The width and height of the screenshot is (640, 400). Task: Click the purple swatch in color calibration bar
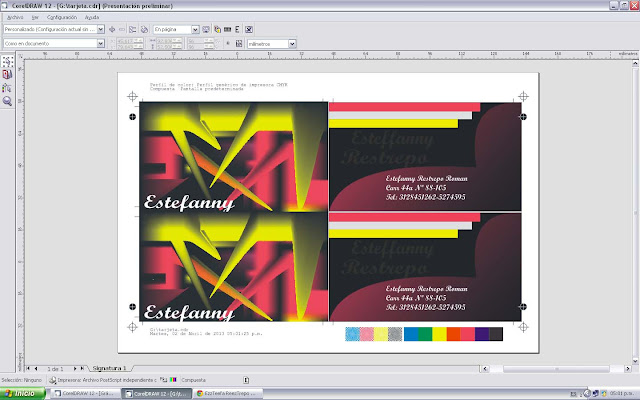pyautogui.click(x=482, y=334)
